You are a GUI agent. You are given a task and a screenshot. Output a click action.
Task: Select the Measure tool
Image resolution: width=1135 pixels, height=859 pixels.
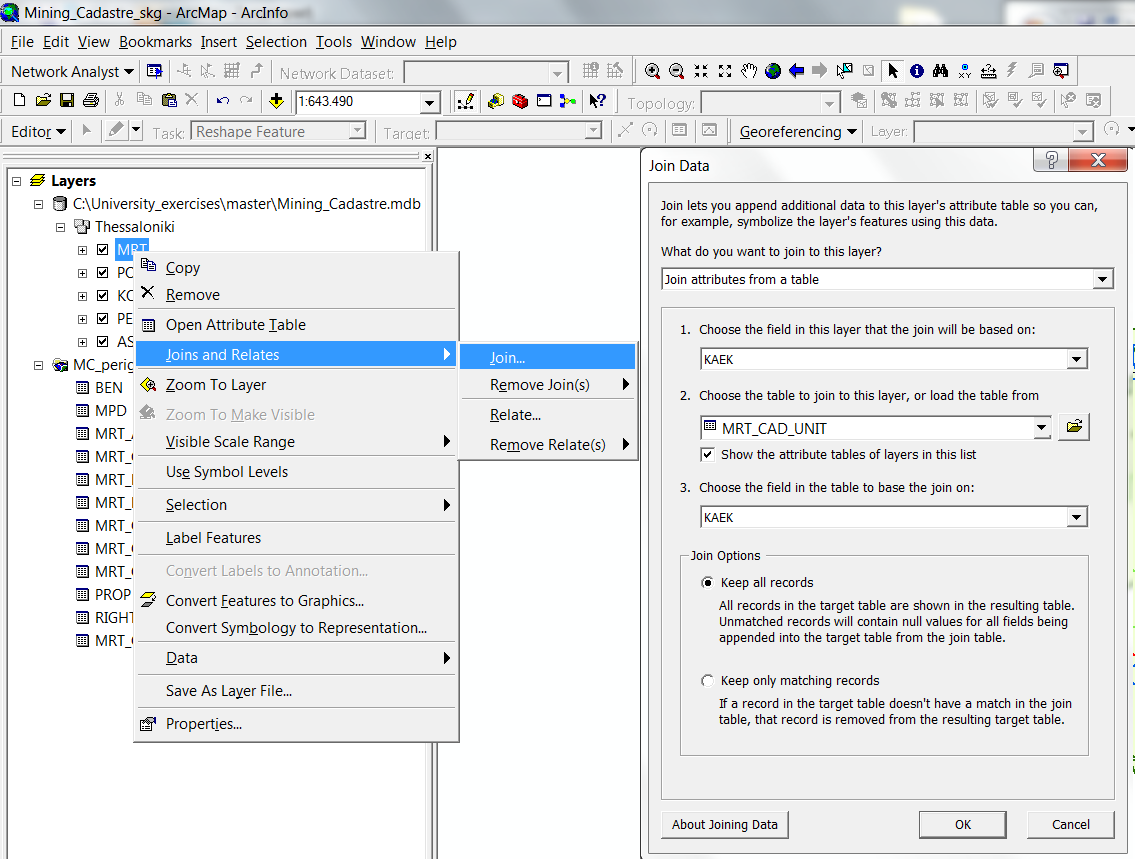[988, 71]
